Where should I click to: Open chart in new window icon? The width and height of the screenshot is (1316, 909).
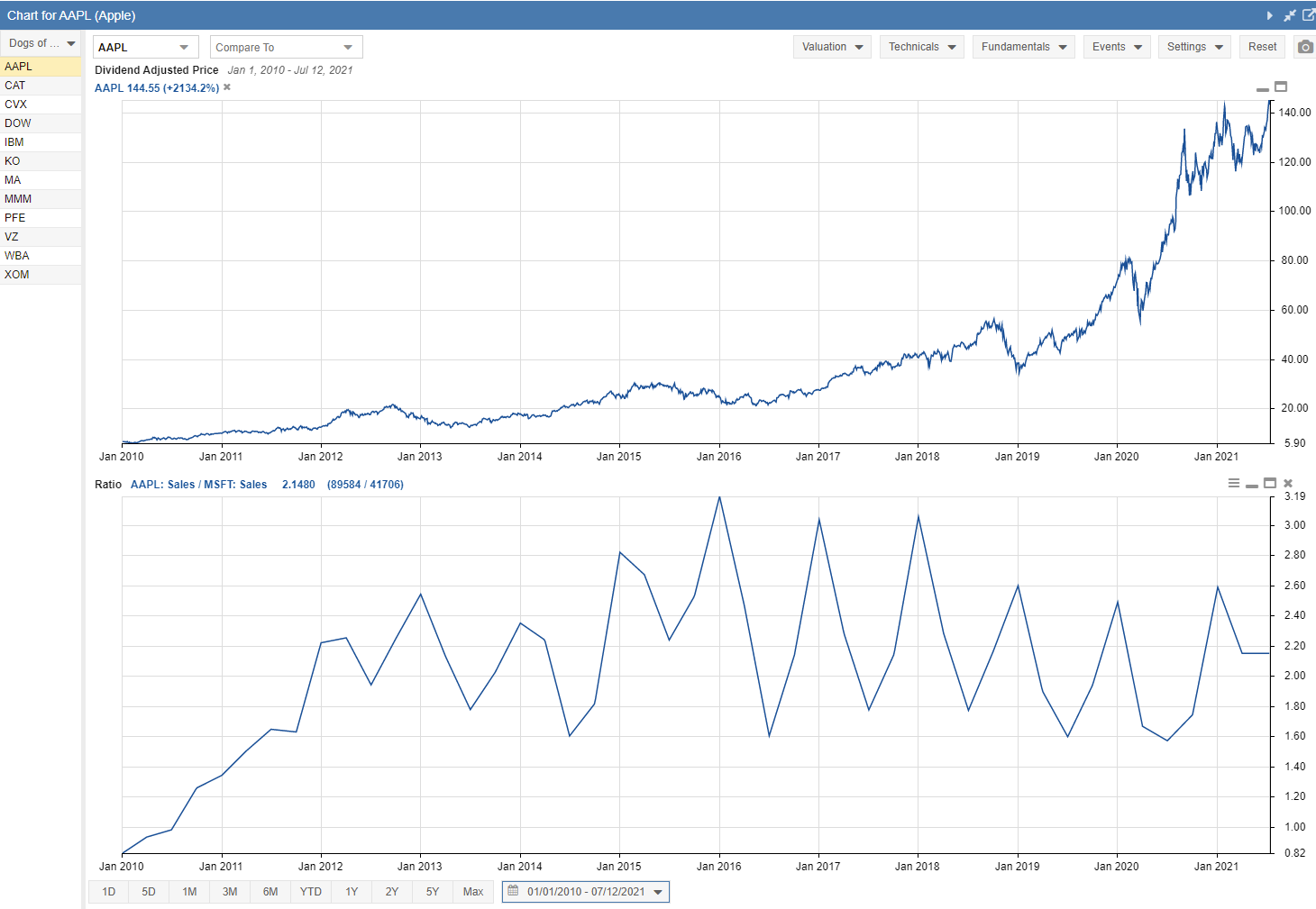(x=1309, y=15)
